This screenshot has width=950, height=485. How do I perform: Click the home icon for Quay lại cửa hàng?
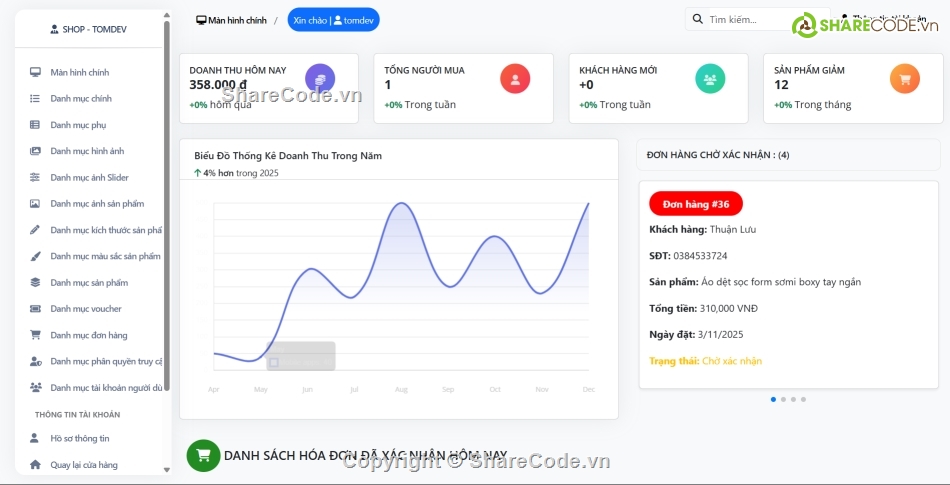coord(35,464)
